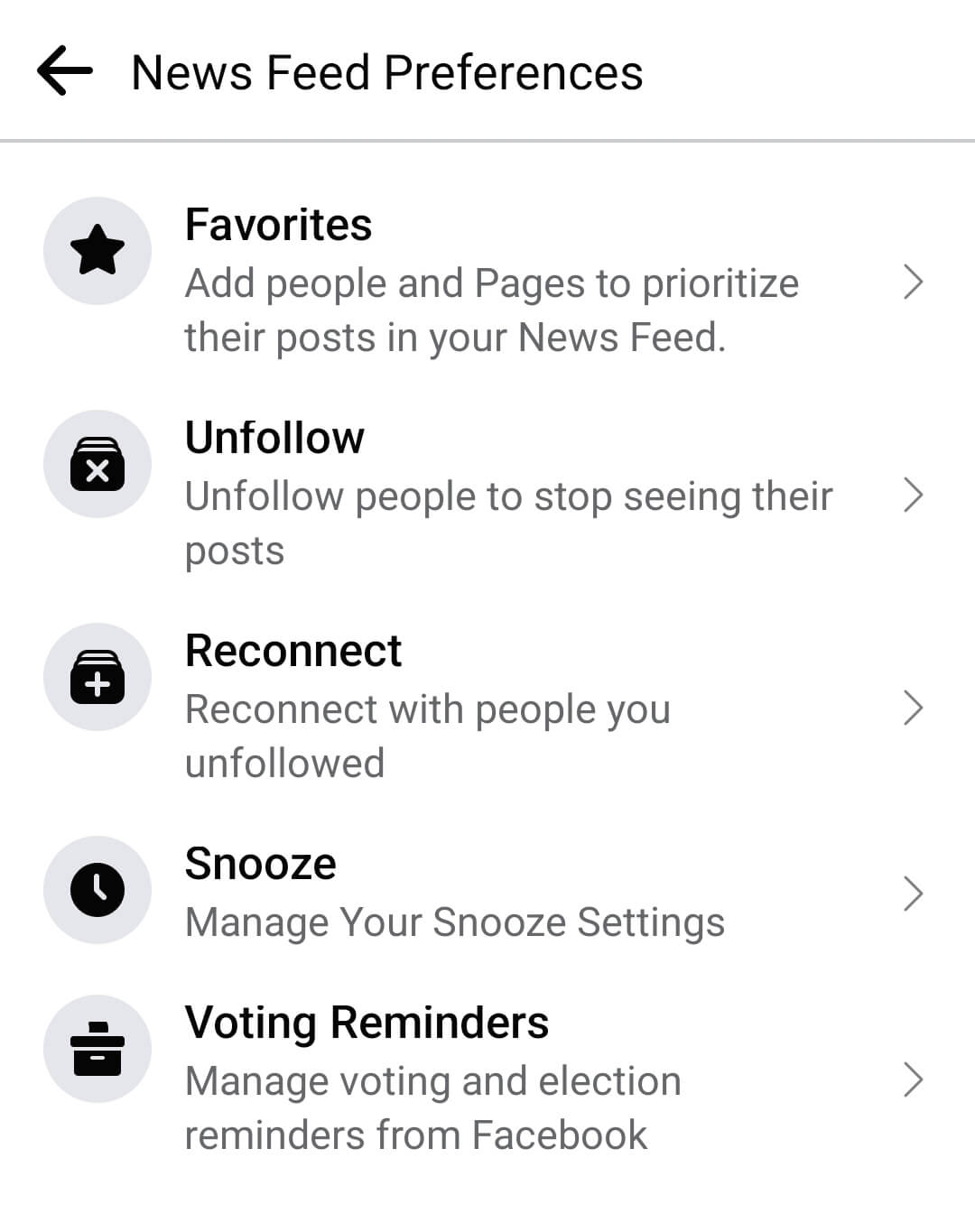Viewport: 975px width, 1232px height.
Task: Choose the Reconnect title
Action: coord(293,651)
